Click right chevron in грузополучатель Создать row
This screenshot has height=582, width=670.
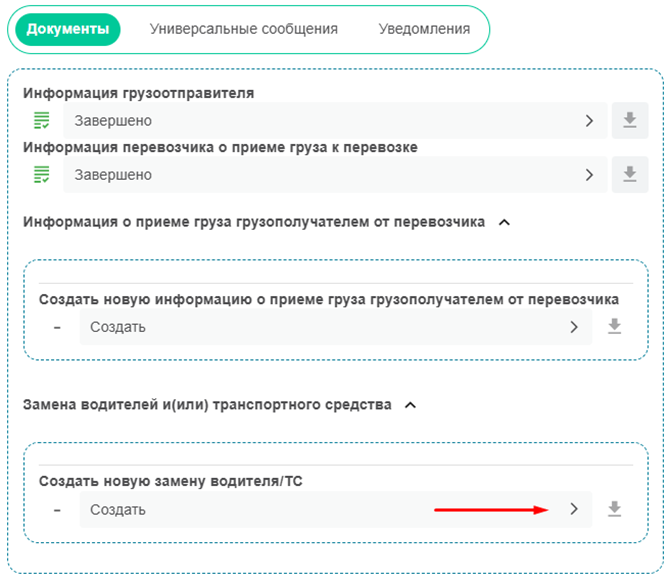574,327
